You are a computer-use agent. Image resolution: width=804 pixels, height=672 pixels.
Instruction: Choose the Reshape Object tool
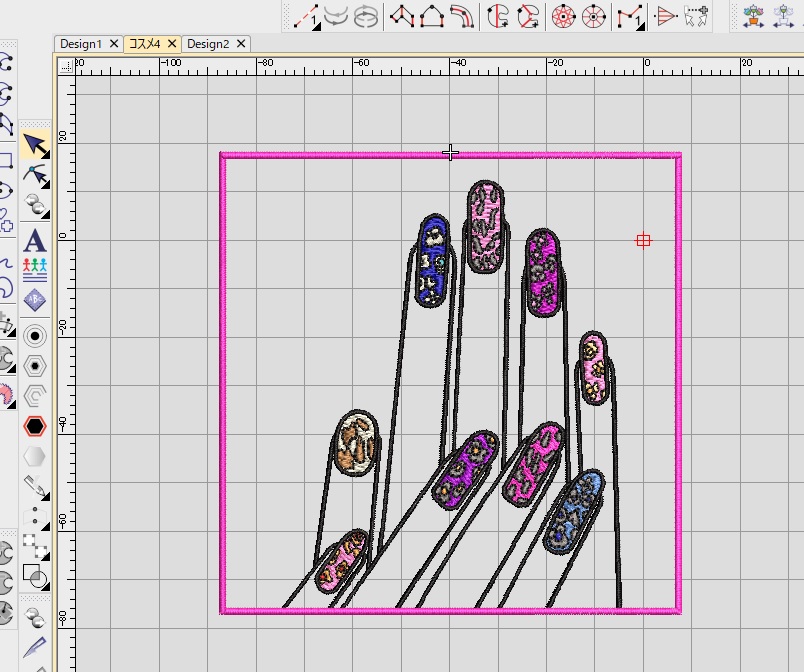(x=35, y=175)
